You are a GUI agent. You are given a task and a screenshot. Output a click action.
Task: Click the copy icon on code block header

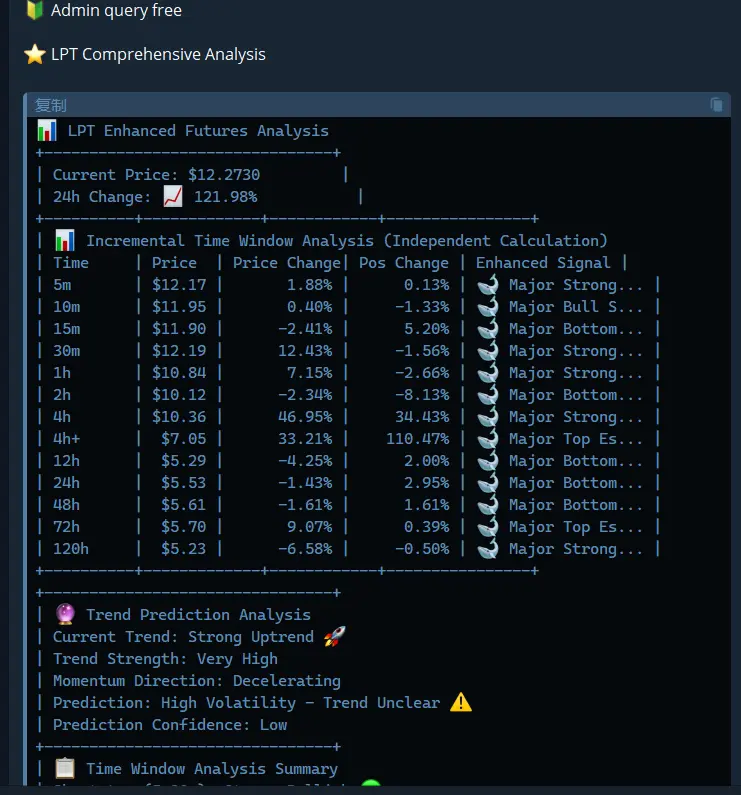coord(716,105)
